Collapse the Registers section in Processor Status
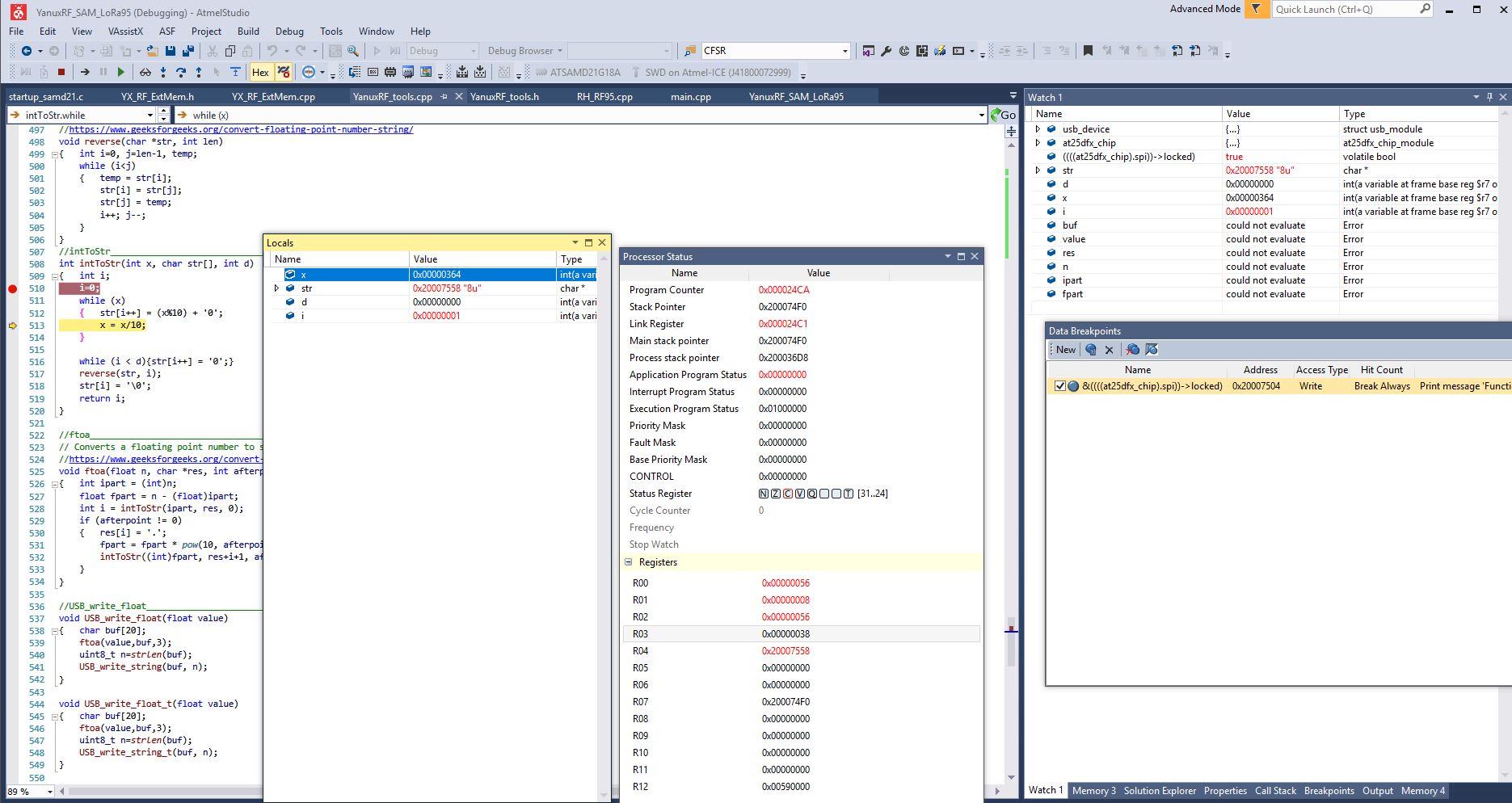 [x=628, y=562]
